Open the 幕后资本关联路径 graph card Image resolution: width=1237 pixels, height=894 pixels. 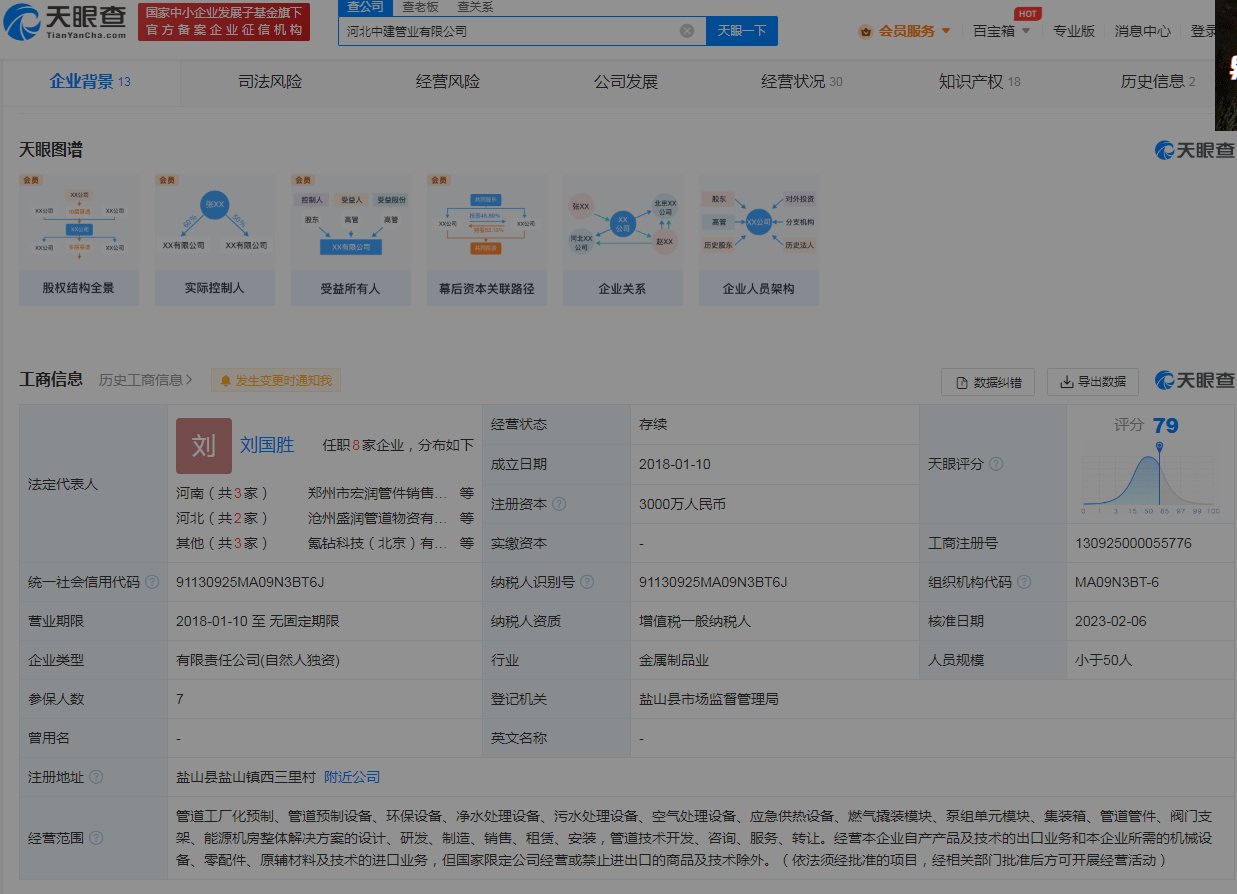point(487,239)
